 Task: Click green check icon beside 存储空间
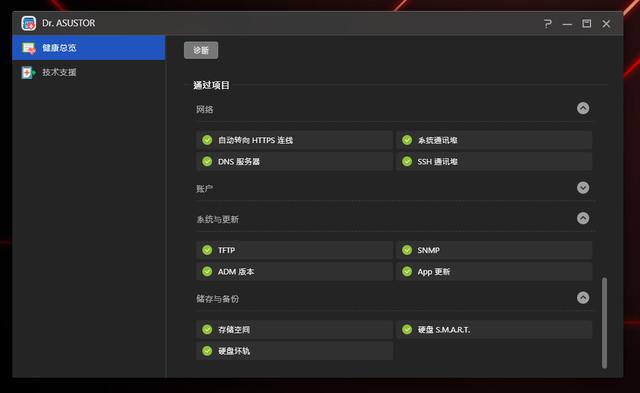(207, 329)
